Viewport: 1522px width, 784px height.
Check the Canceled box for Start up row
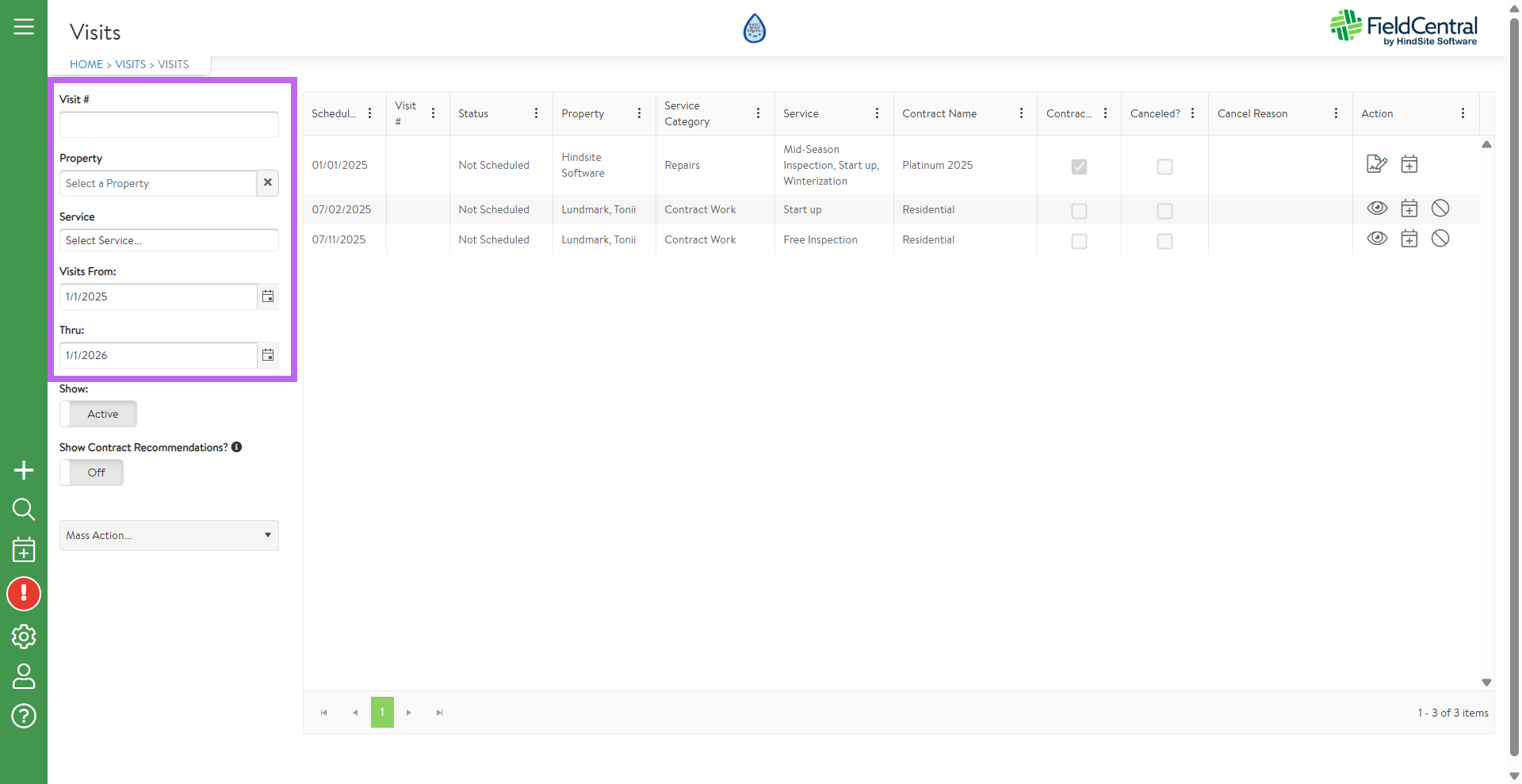click(1164, 211)
